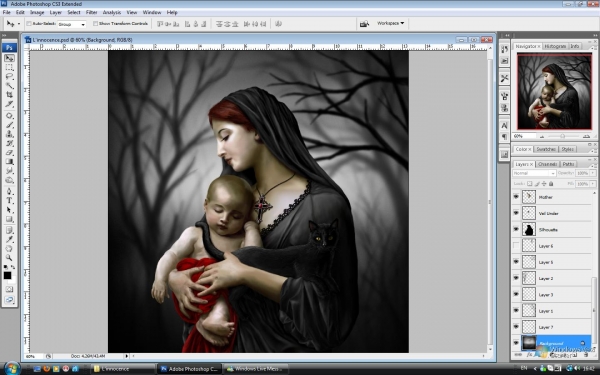The image size is (600, 375).
Task: Select the Eyedropper tool
Action: (9, 240)
